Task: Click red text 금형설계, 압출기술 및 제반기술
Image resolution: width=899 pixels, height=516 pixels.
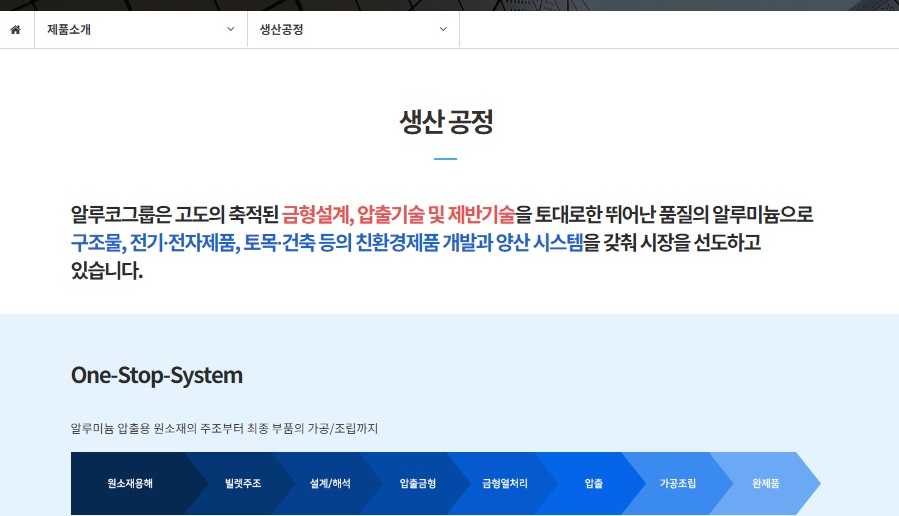Action: (x=398, y=214)
